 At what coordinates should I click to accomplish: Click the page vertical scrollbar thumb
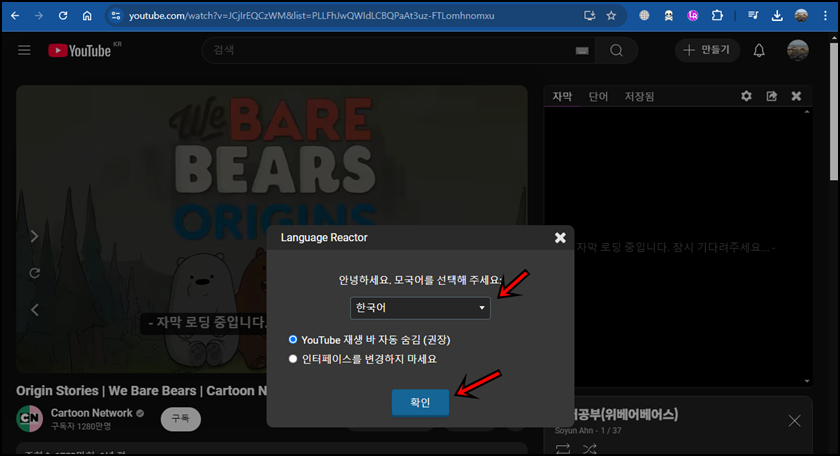pyautogui.click(x=834, y=110)
